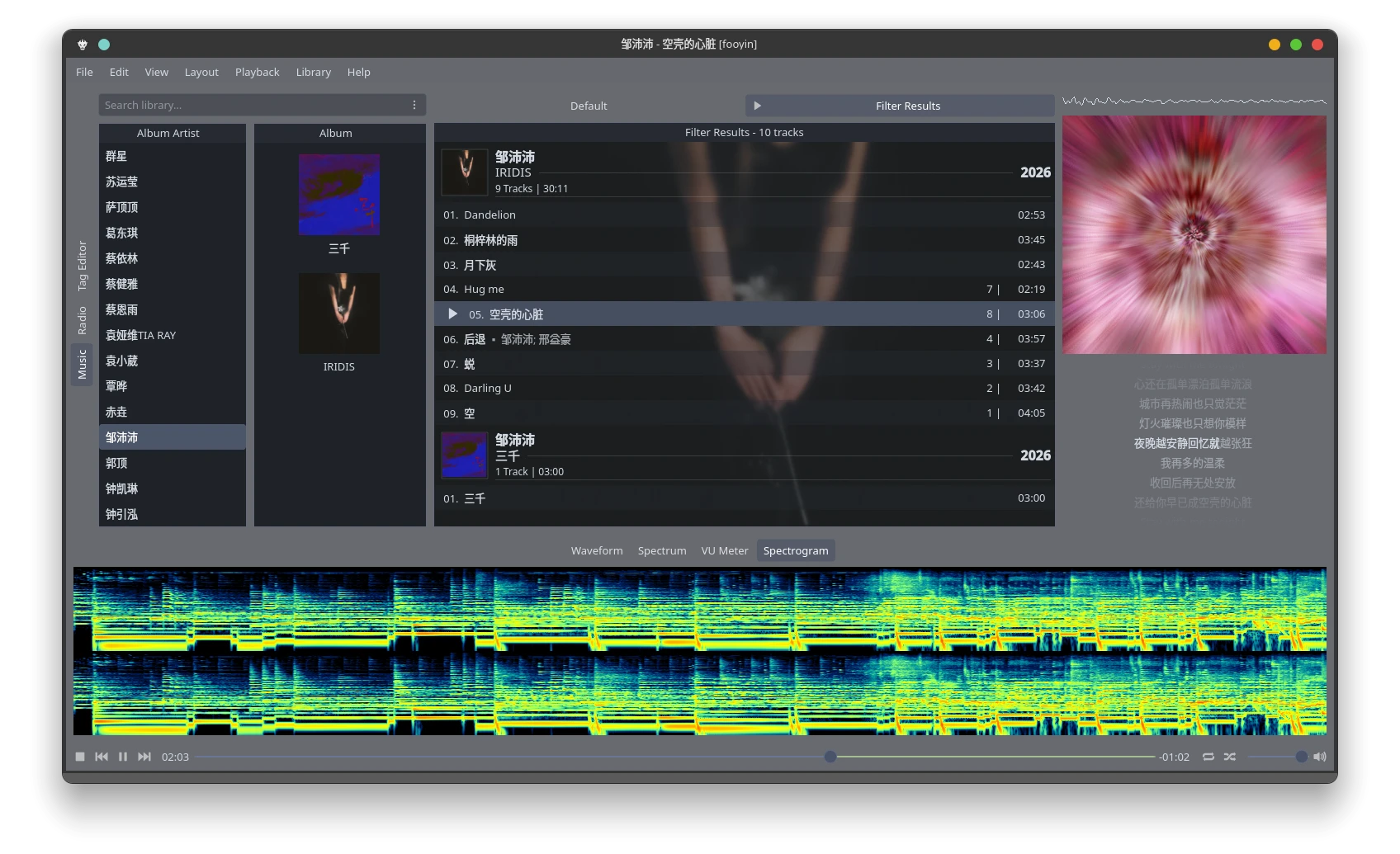Toggle shuffle mode icon
The width and height of the screenshot is (1400, 854).
(1230, 757)
